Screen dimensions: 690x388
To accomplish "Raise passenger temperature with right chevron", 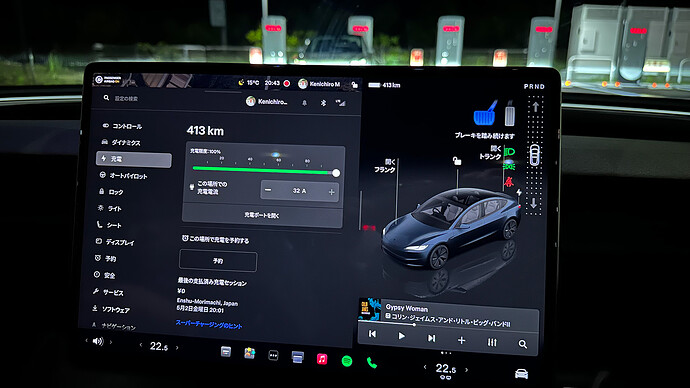I will [466, 370].
